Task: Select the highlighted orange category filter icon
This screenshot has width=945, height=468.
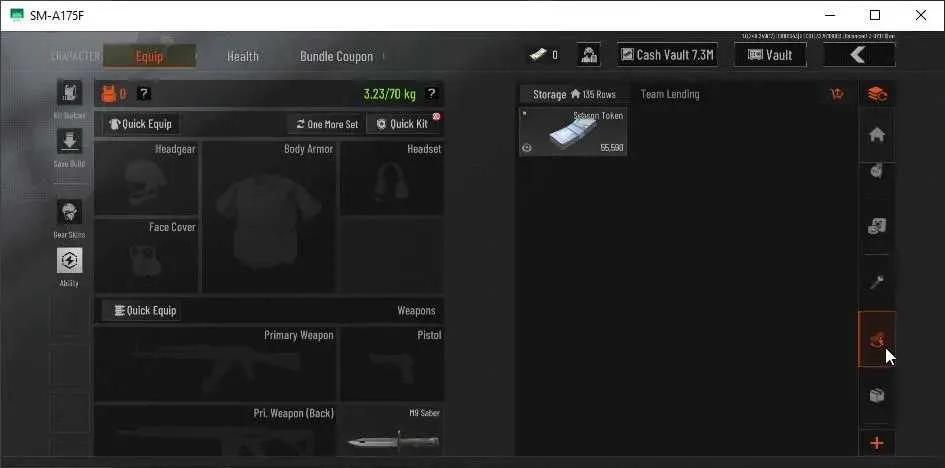Action: click(x=877, y=339)
